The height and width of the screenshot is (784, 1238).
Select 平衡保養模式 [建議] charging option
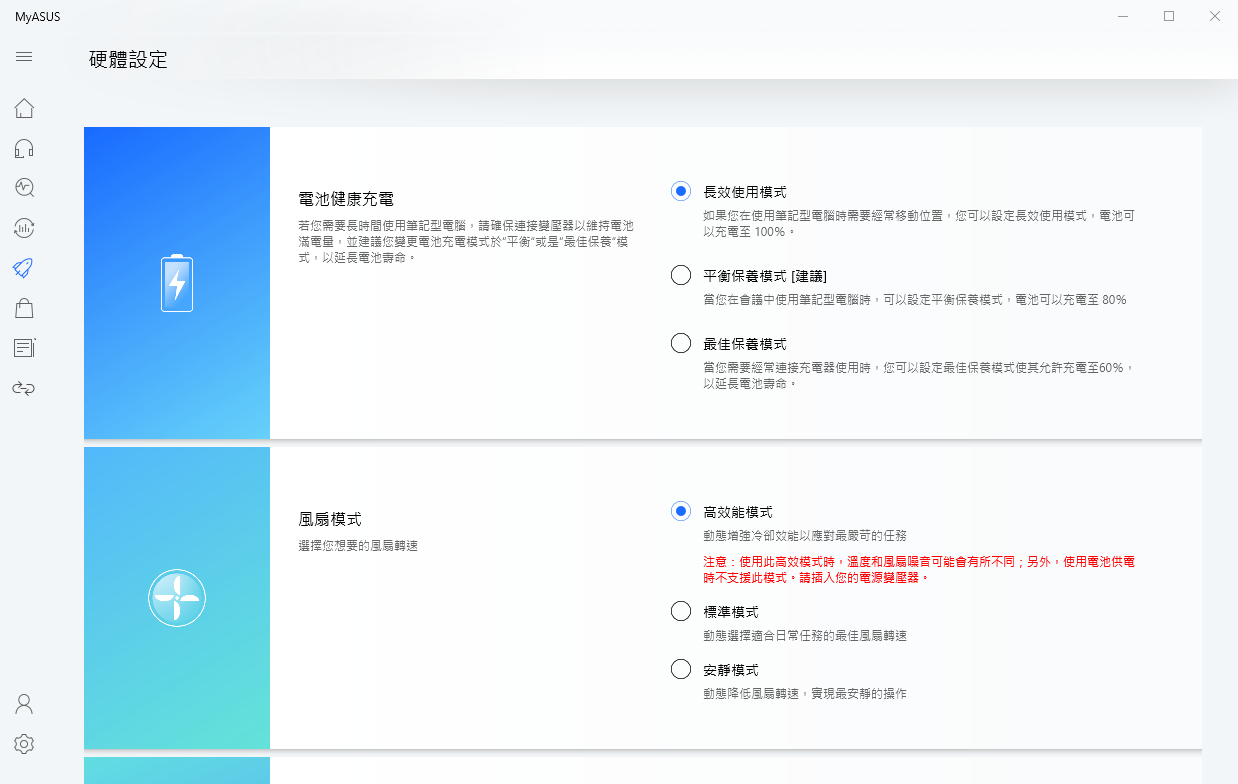(x=681, y=275)
